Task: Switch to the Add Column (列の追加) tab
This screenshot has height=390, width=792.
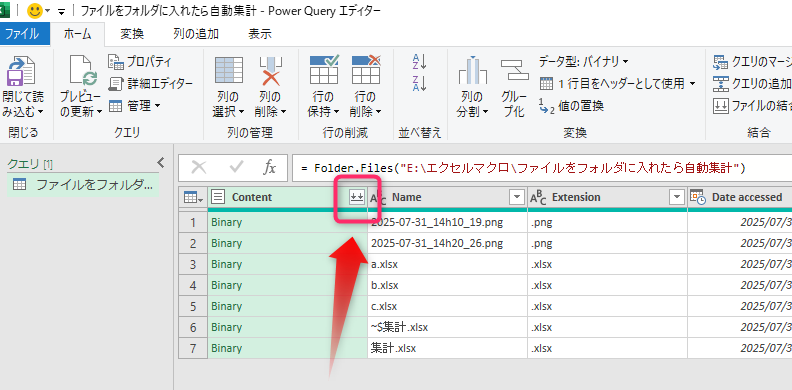Action: pyautogui.click(x=196, y=34)
